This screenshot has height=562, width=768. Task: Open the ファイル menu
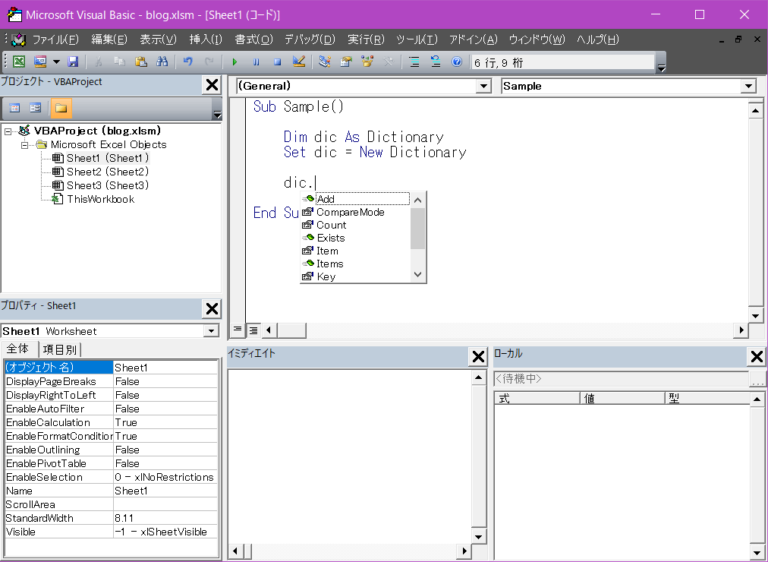pos(55,40)
